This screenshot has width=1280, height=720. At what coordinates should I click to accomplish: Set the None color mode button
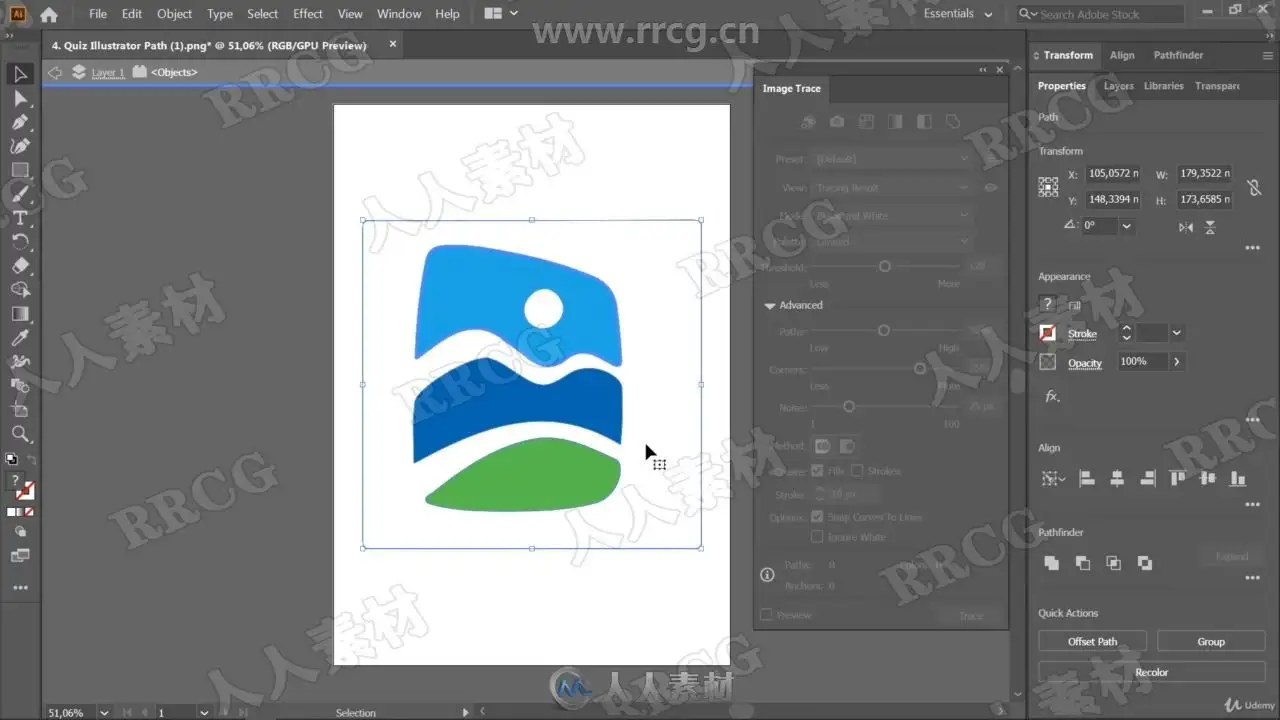coord(30,512)
